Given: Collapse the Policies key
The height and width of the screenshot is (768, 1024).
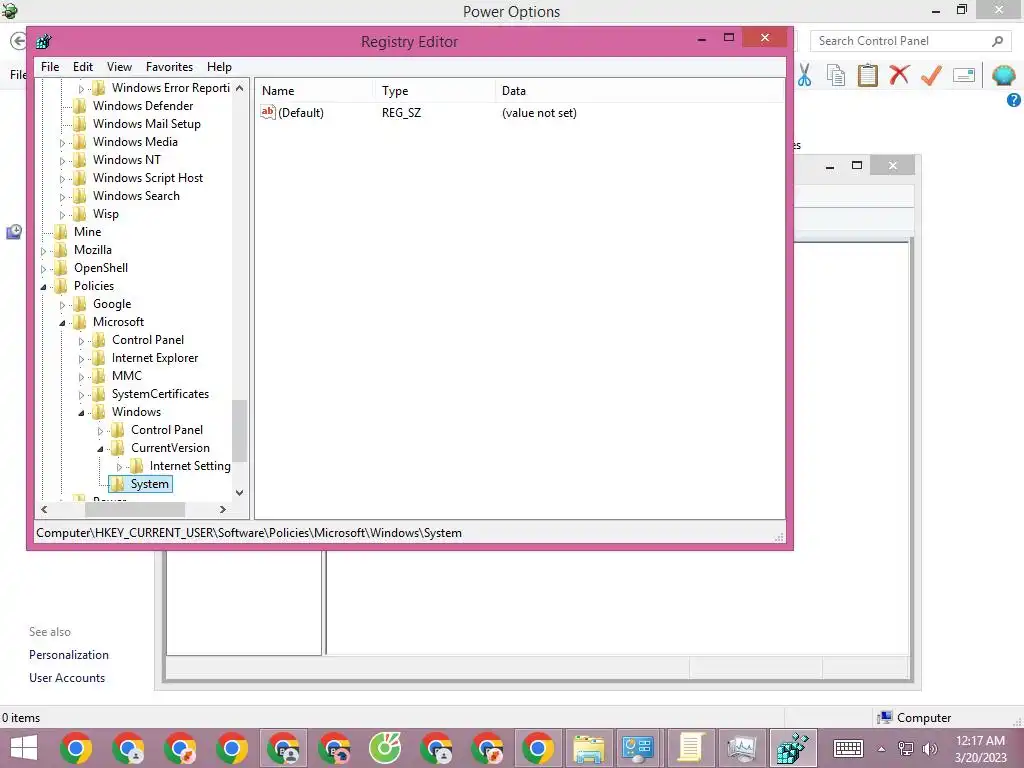Looking at the screenshot, I should tap(43, 287).
